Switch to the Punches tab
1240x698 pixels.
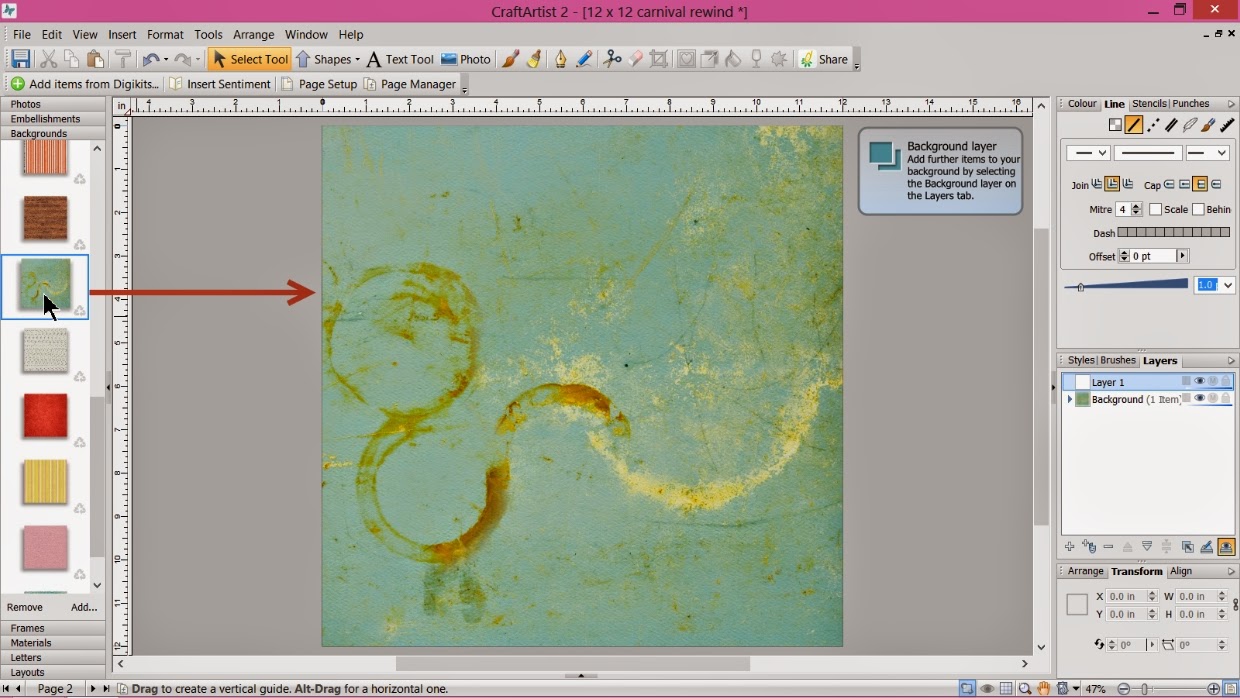(1190, 104)
